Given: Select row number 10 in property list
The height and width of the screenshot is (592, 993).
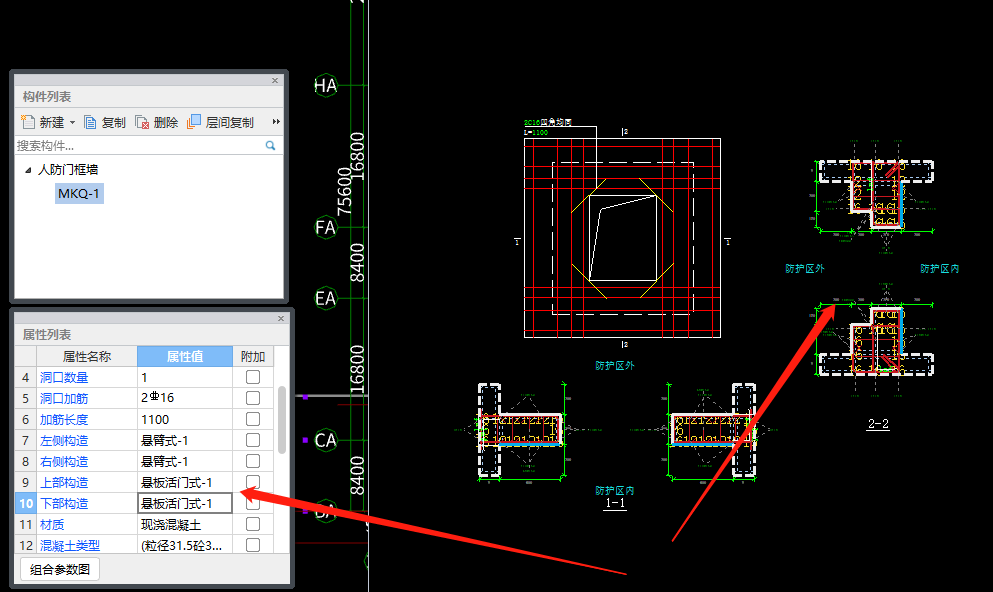Looking at the screenshot, I should pyautogui.click(x=26, y=503).
